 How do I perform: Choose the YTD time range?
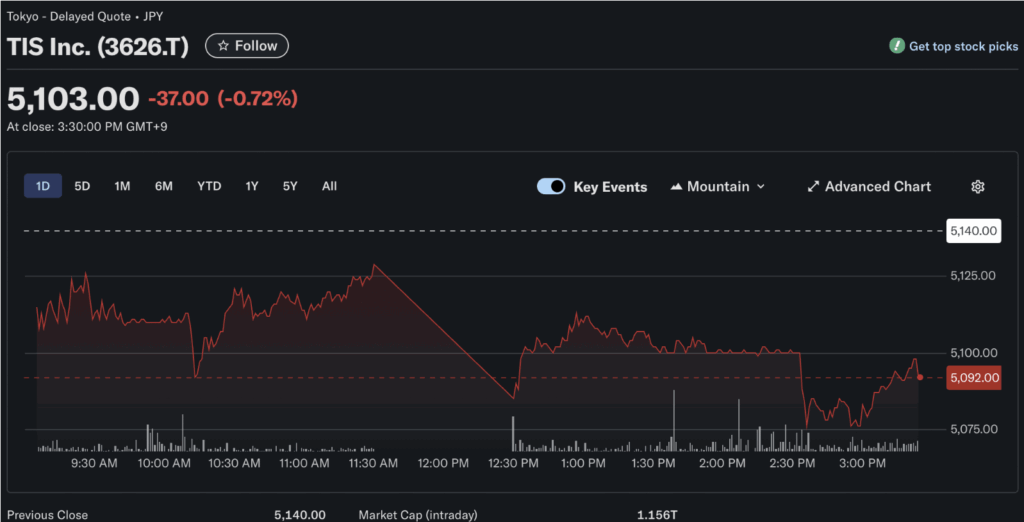click(x=209, y=186)
